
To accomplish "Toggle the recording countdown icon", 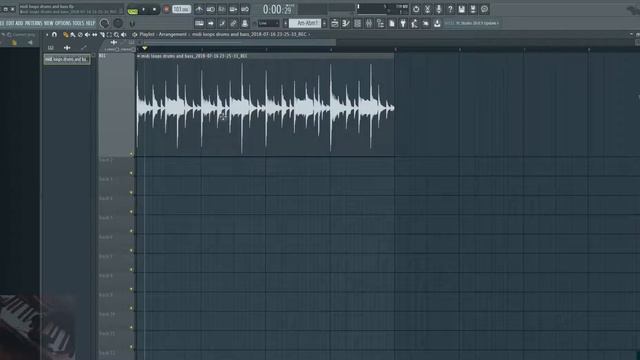I will [x=222, y=9].
